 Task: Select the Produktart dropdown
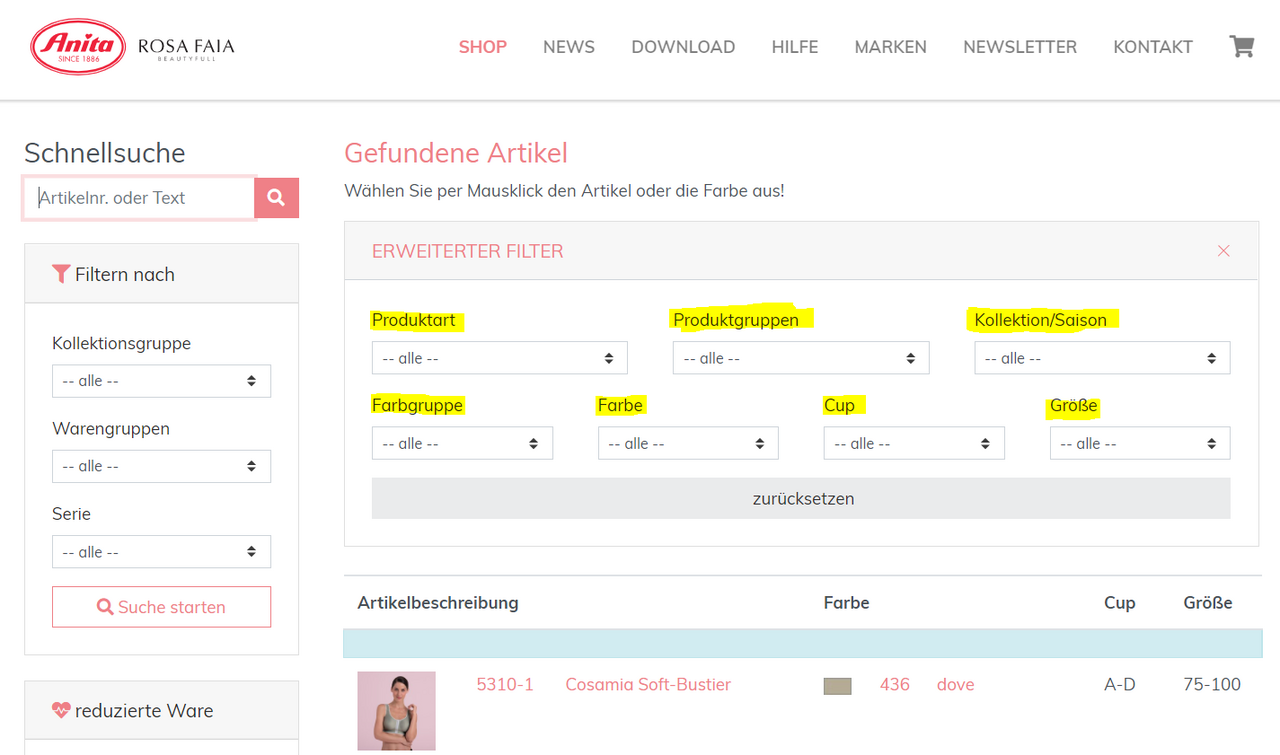499,358
